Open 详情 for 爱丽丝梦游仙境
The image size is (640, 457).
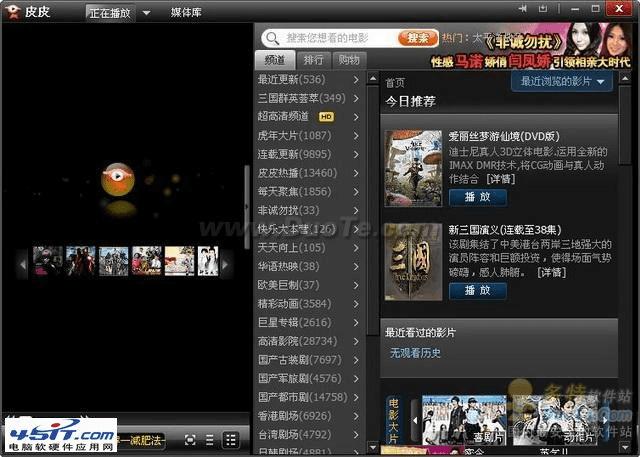(x=501, y=179)
